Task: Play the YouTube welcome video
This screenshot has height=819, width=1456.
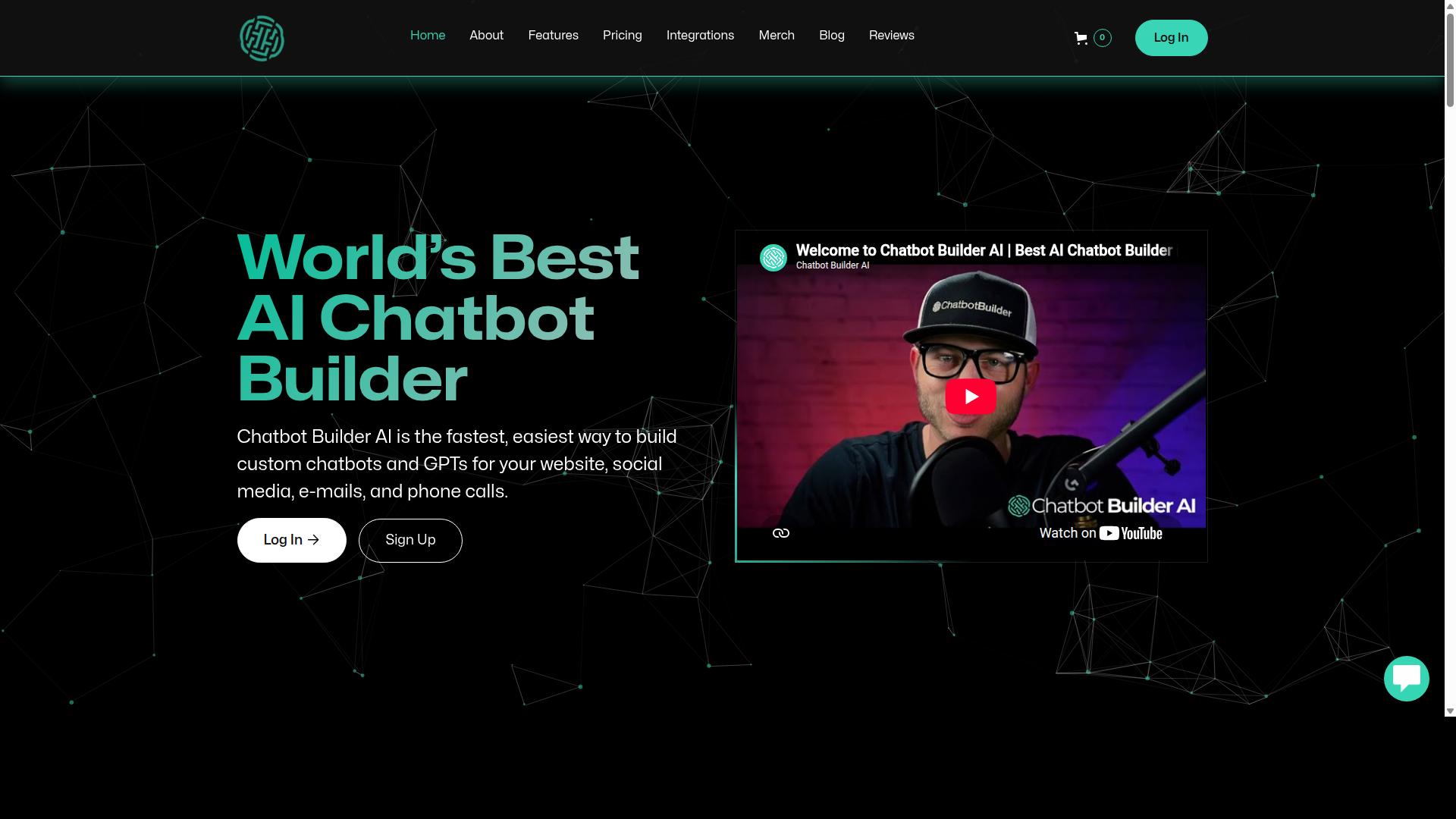Action: [x=971, y=396]
